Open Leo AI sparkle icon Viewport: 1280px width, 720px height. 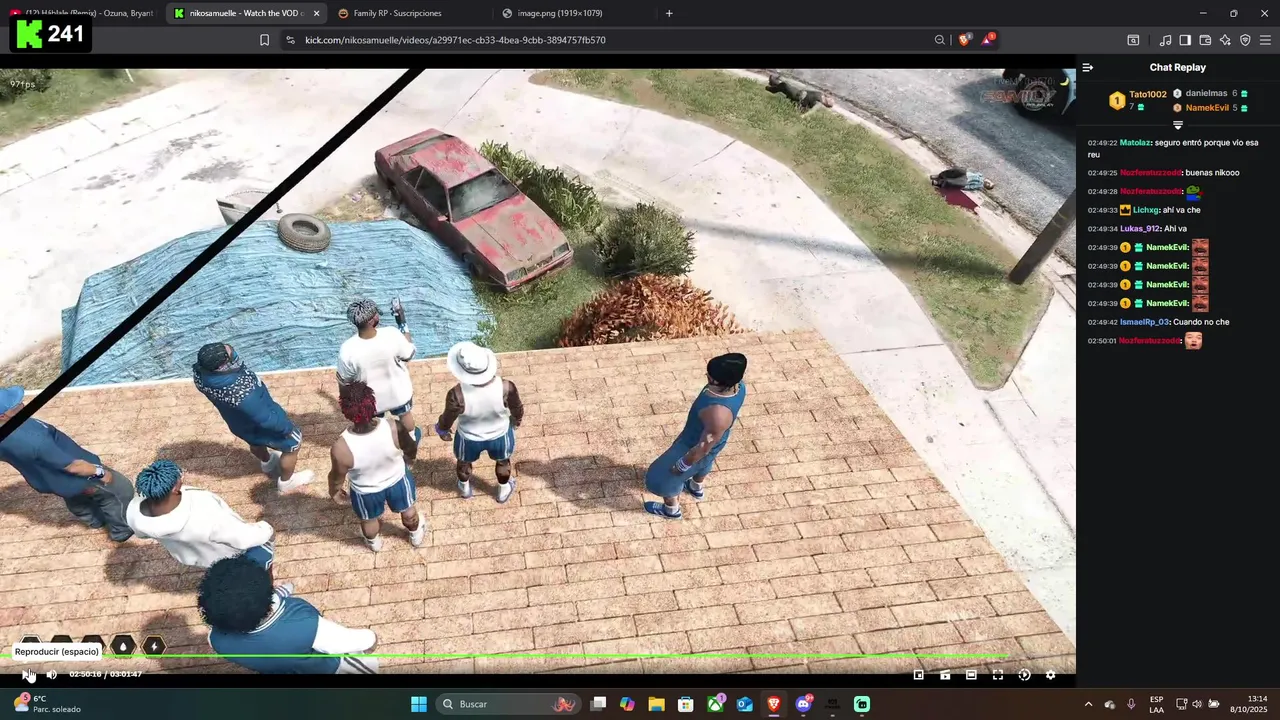point(1225,40)
